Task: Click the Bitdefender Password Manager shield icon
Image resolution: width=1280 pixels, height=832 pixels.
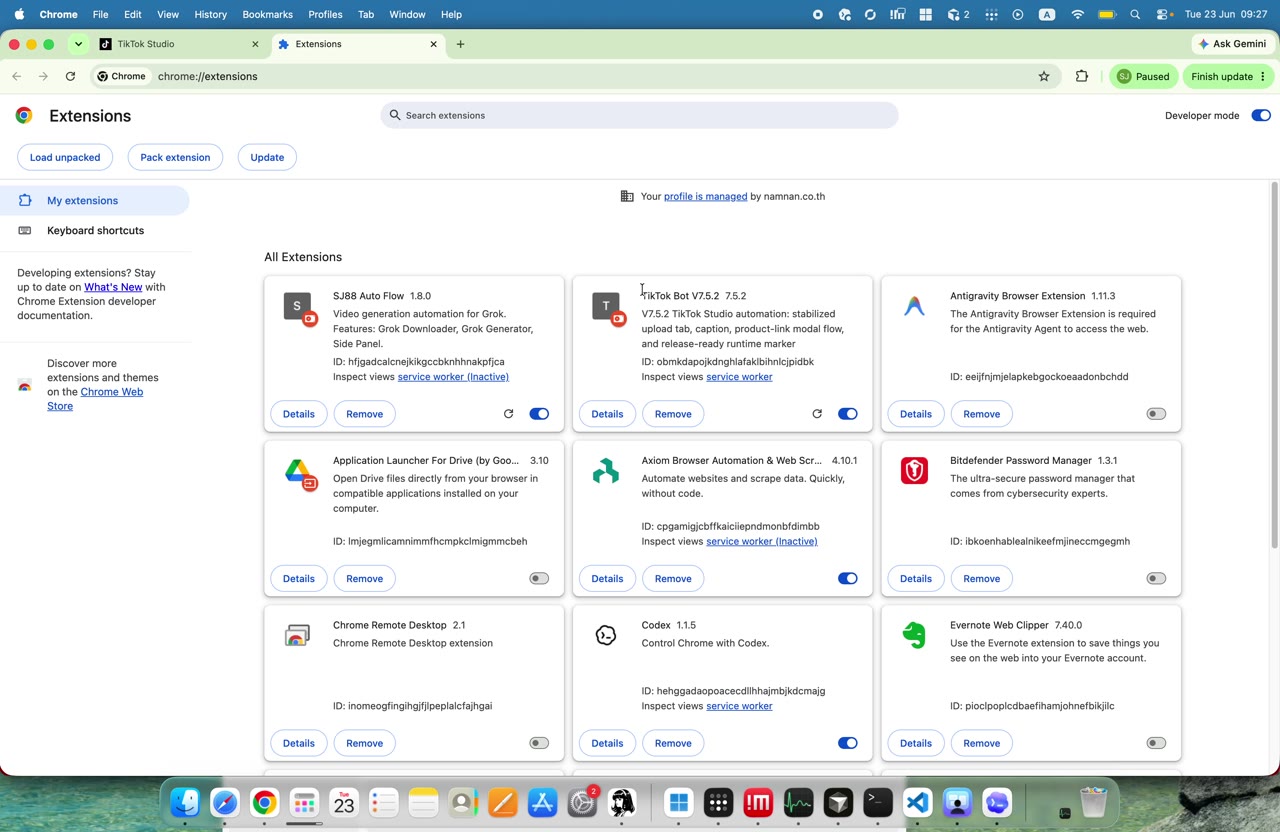Action: 914,471
